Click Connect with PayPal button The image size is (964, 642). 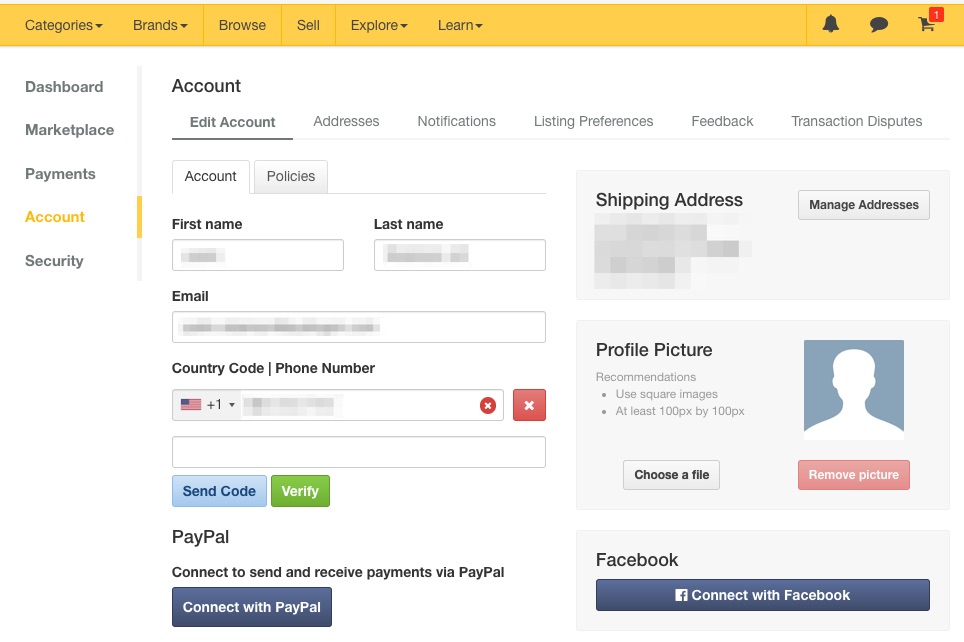(251, 607)
